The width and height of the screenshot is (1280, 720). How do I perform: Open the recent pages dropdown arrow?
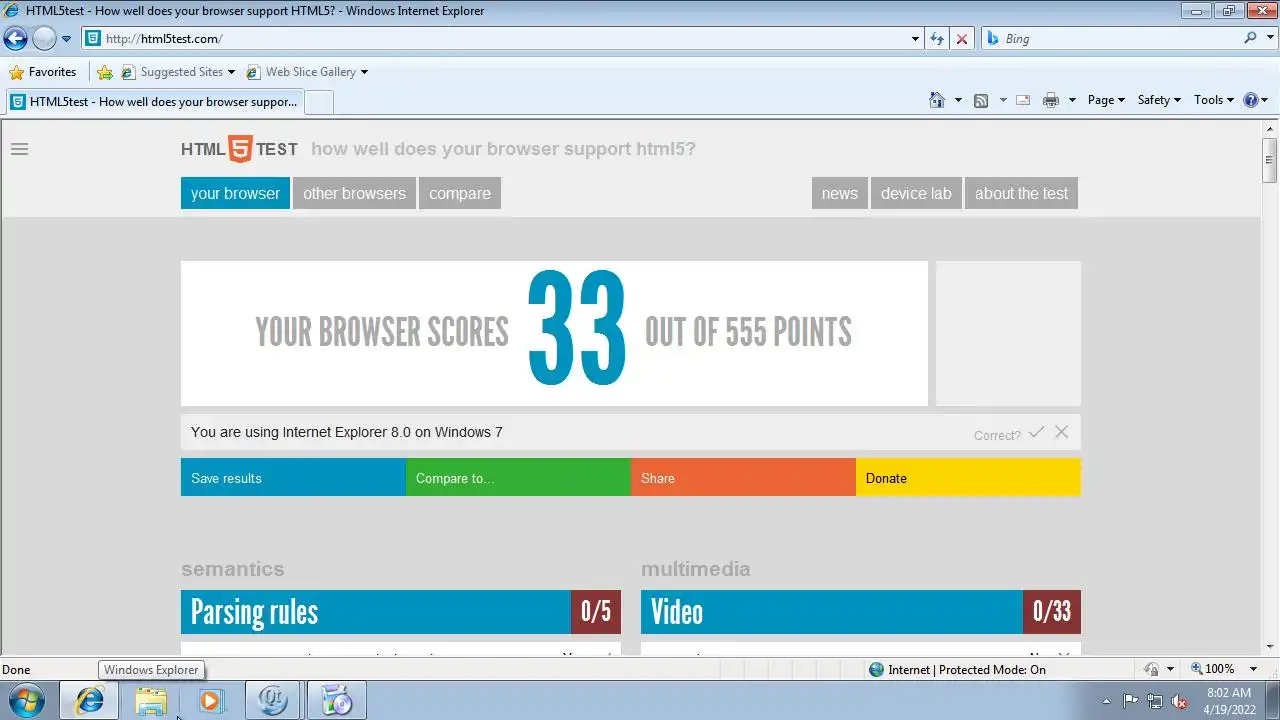[66, 39]
